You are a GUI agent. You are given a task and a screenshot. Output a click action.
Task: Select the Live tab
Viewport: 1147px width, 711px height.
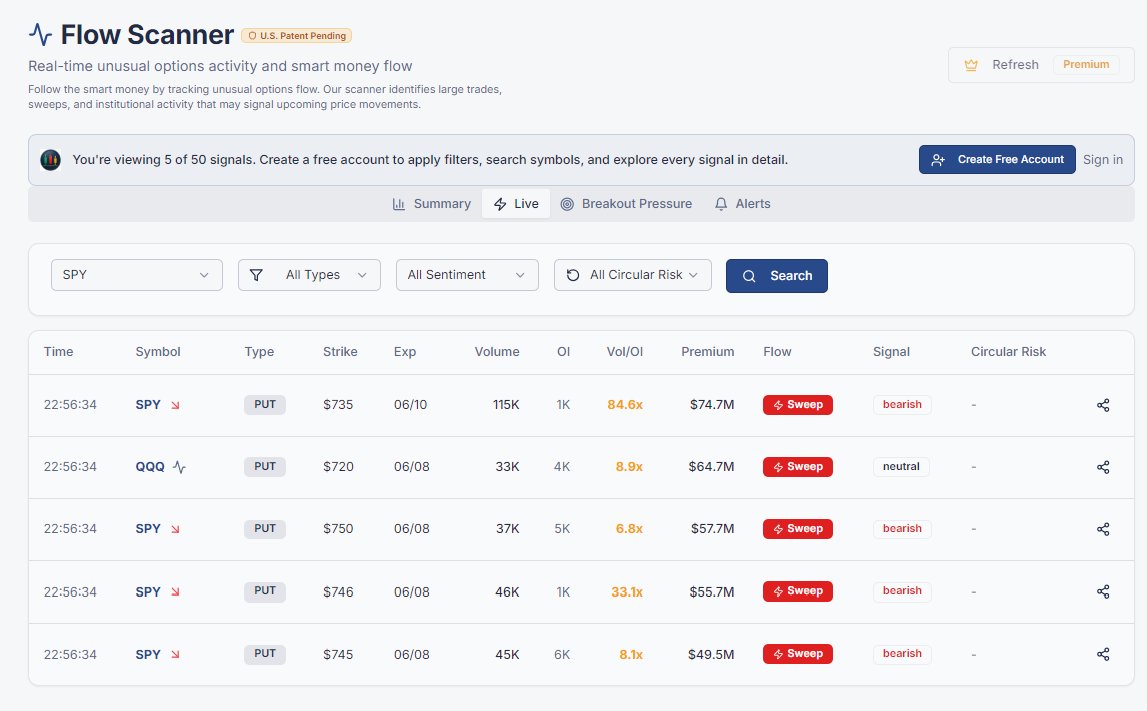coord(516,204)
